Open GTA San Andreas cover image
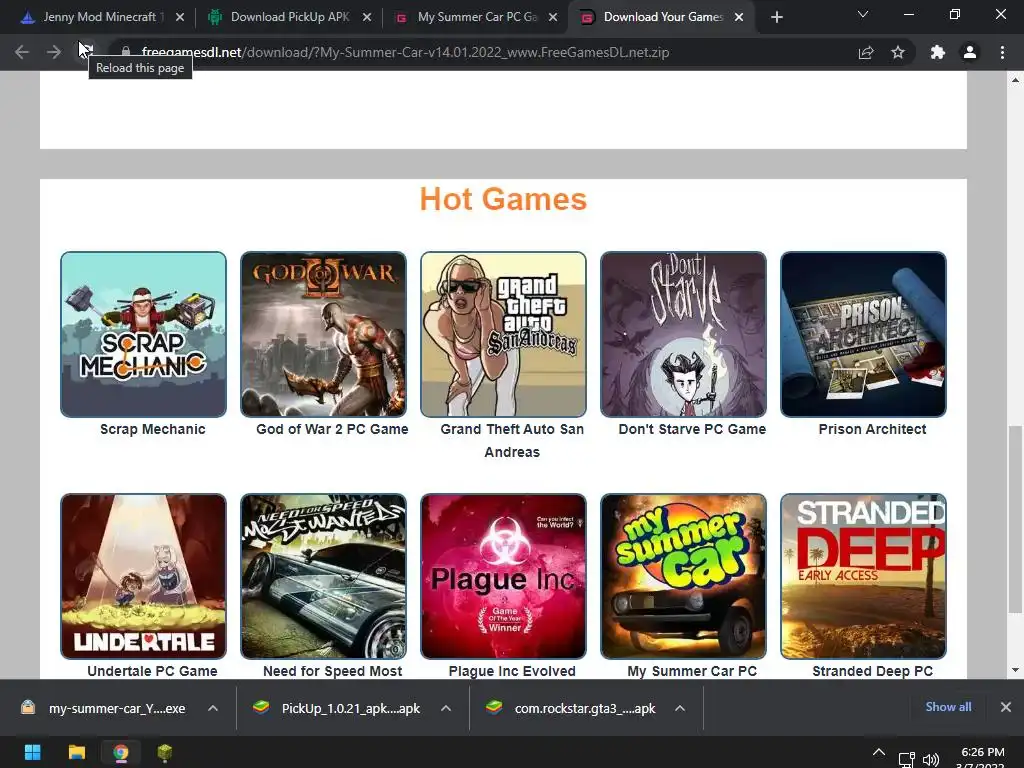Image resolution: width=1024 pixels, height=768 pixels. [504, 334]
